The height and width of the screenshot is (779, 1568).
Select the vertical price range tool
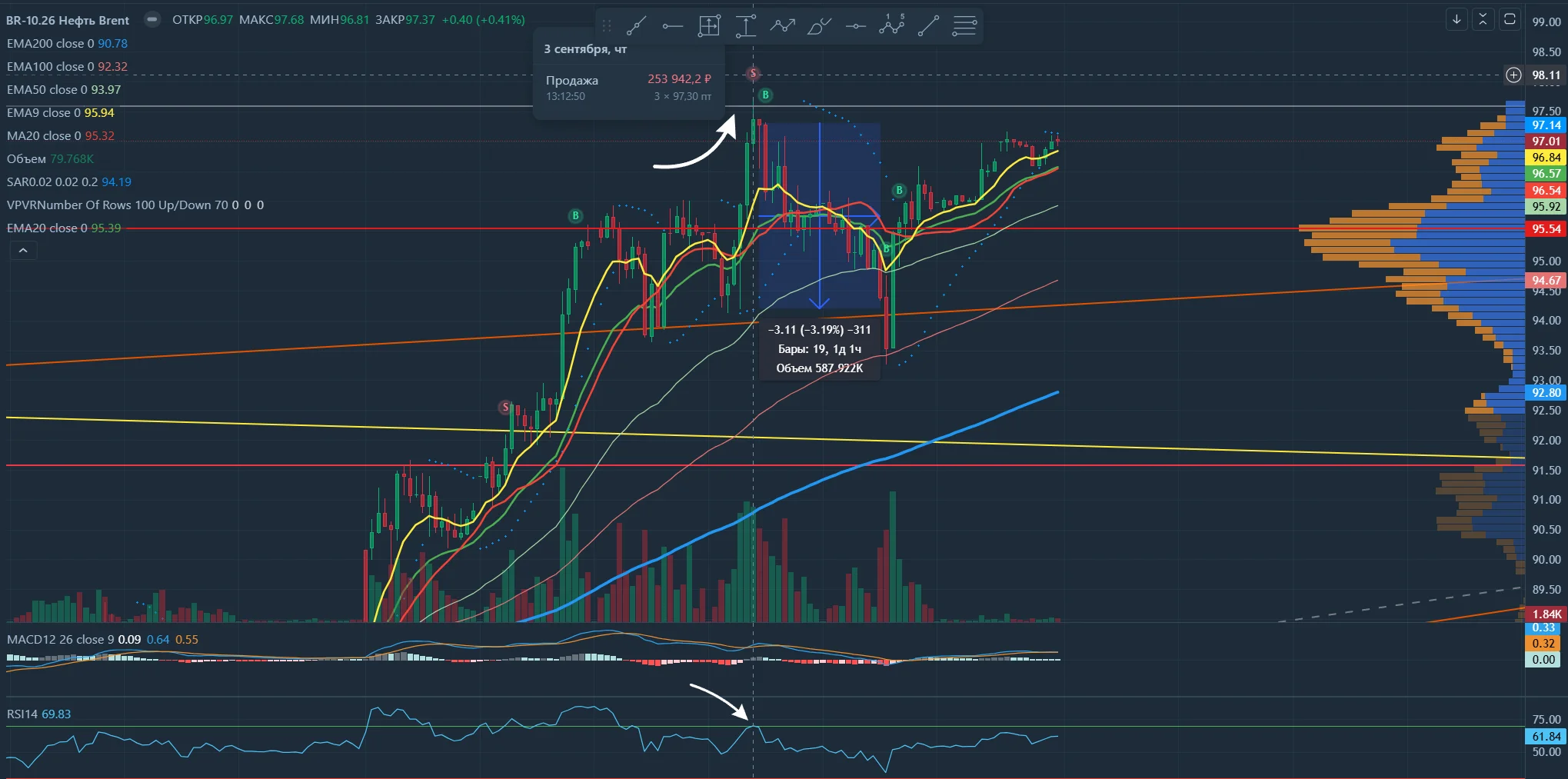point(745,26)
